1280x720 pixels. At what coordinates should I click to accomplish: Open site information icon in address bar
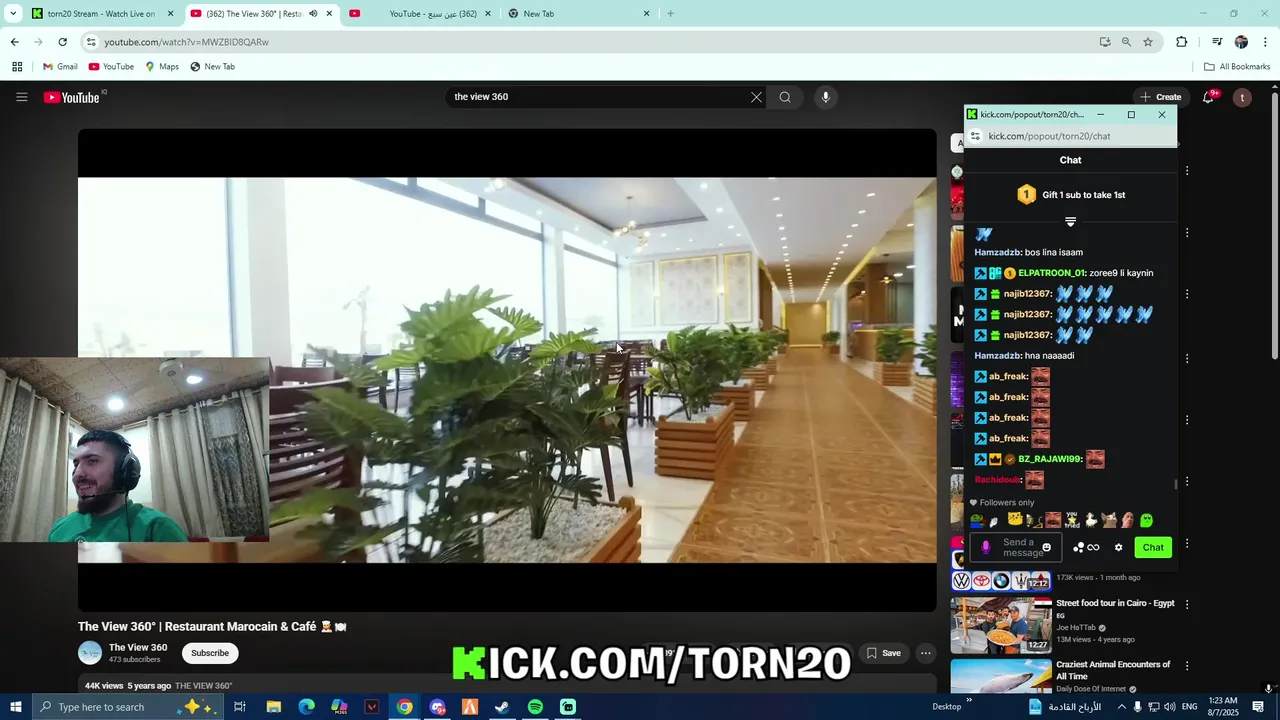[91, 42]
